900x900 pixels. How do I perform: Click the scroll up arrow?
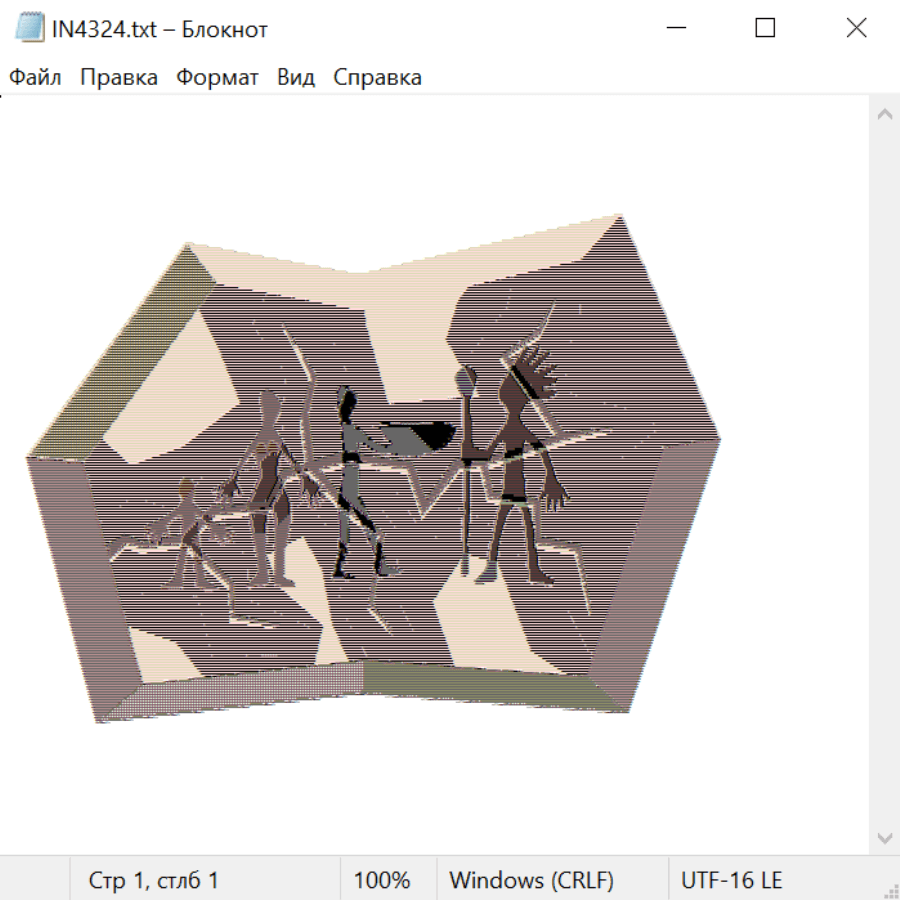(884, 115)
